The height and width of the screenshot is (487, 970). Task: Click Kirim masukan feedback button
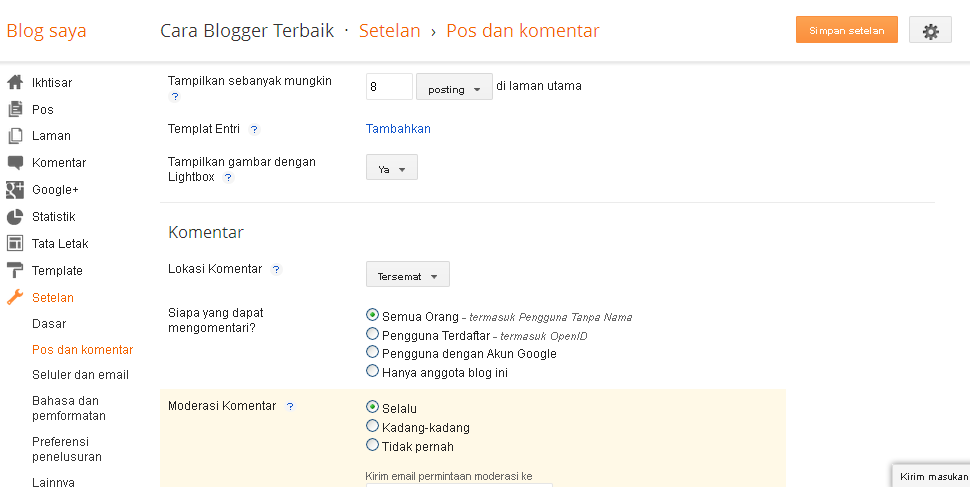931,476
